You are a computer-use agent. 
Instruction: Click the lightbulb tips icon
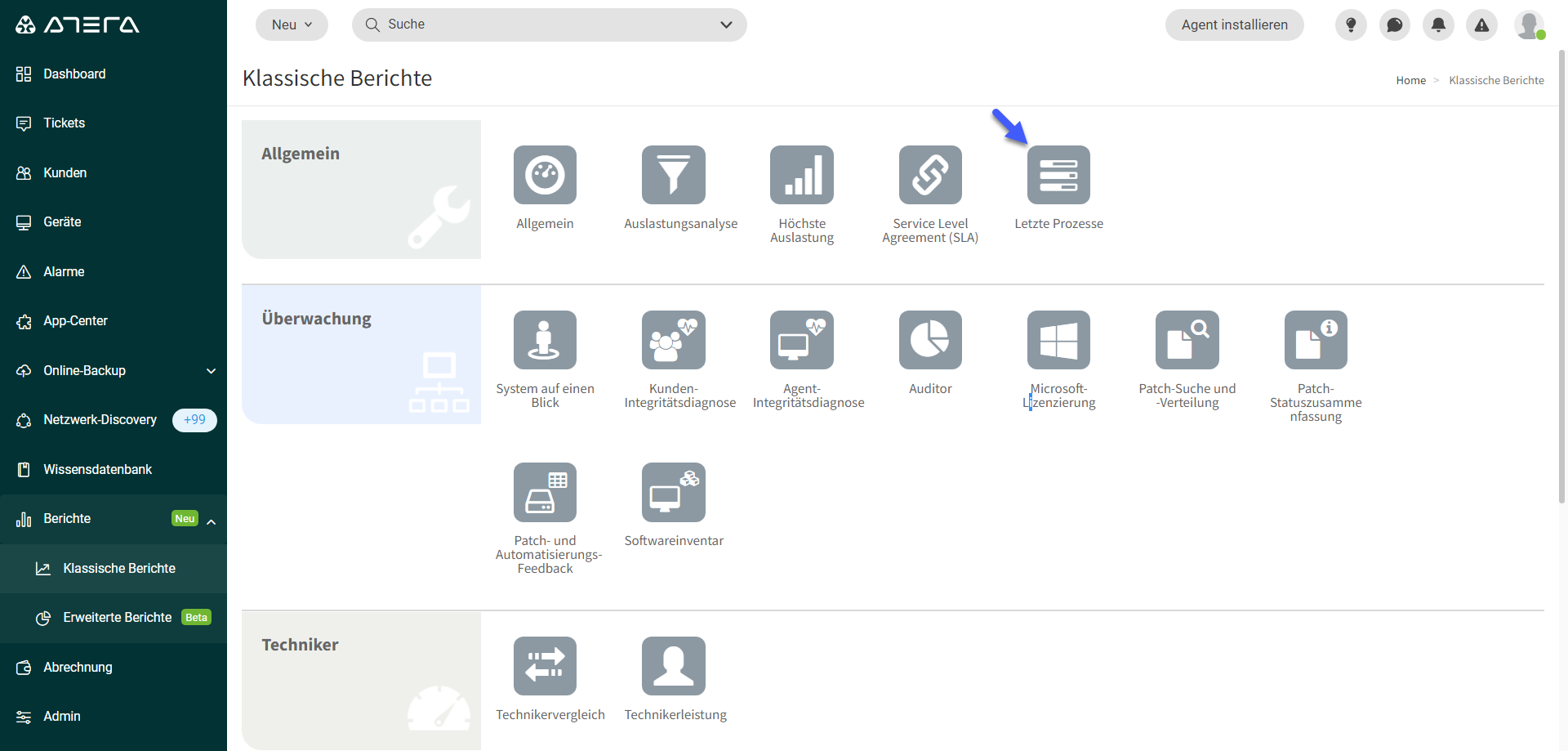coord(1351,25)
